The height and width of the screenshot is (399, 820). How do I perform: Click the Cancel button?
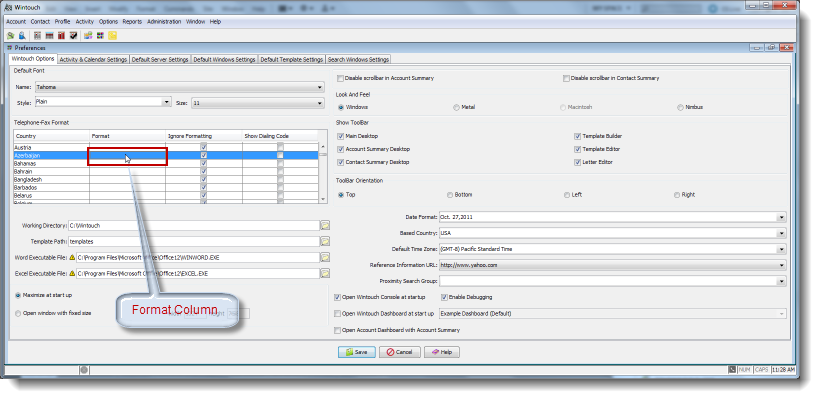tap(400, 352)
